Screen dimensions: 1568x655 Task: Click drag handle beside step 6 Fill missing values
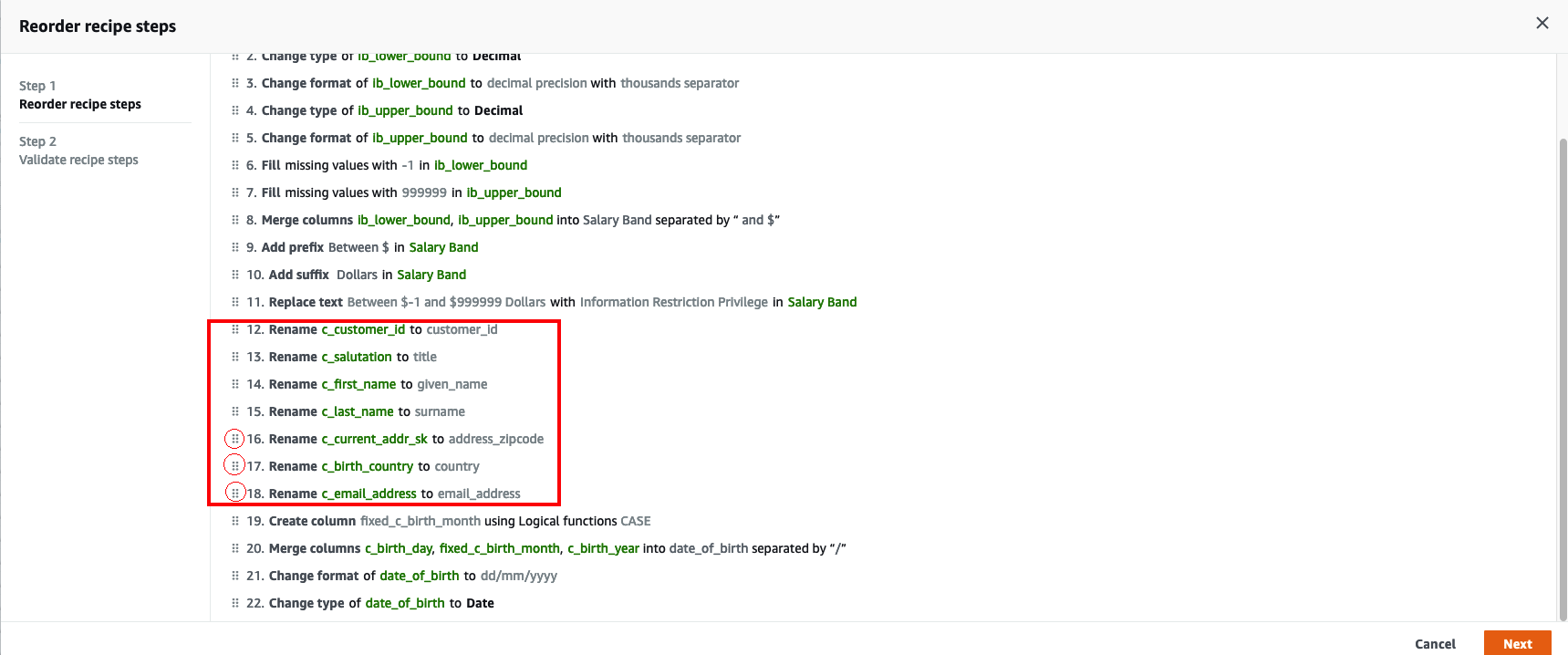(x=235, y=165)
